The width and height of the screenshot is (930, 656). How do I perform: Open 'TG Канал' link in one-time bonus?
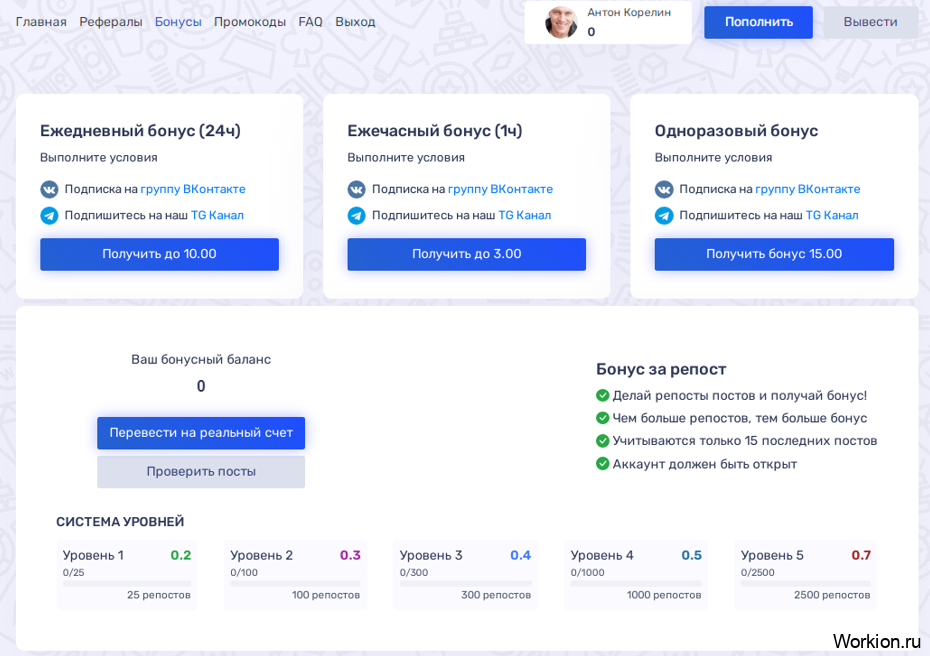pos(832,215)
